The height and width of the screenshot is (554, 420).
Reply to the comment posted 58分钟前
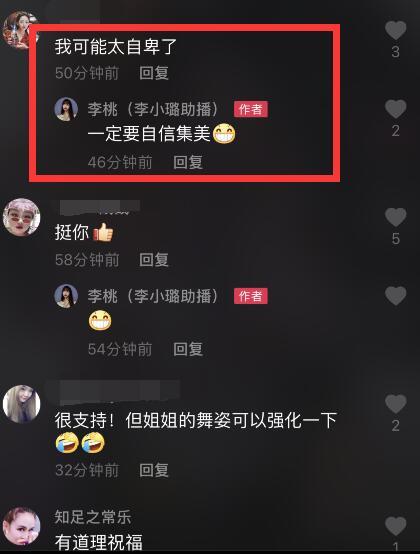(x=154, y=260)
